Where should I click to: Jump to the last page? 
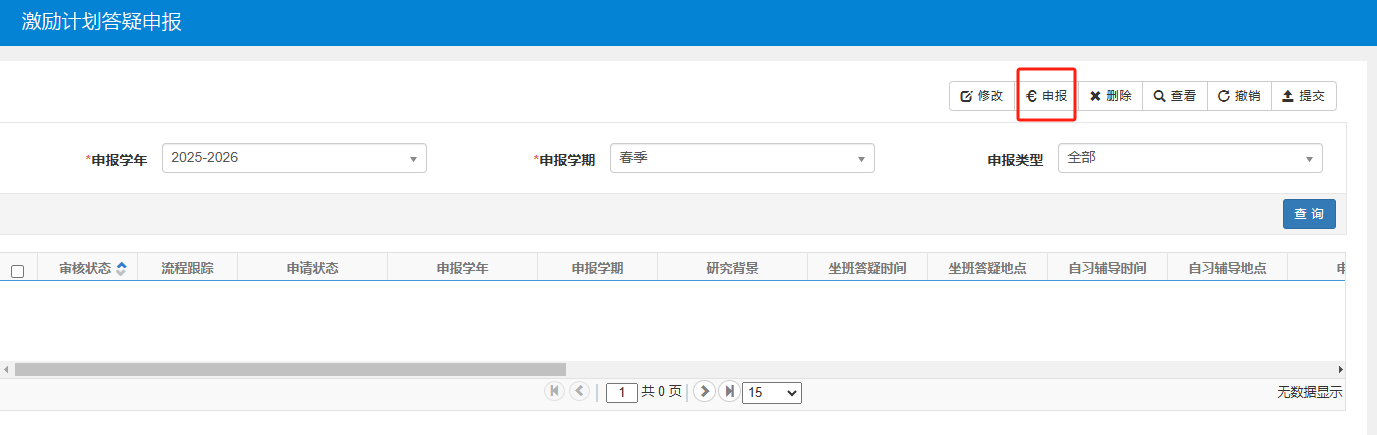[729, 392]
